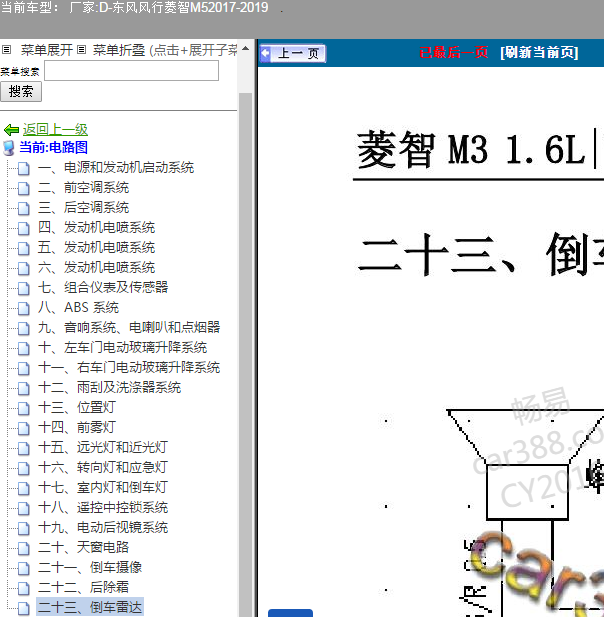Click the page icon beside 十、左车门电动玻璃升降系统

click(x=24, y=348)
